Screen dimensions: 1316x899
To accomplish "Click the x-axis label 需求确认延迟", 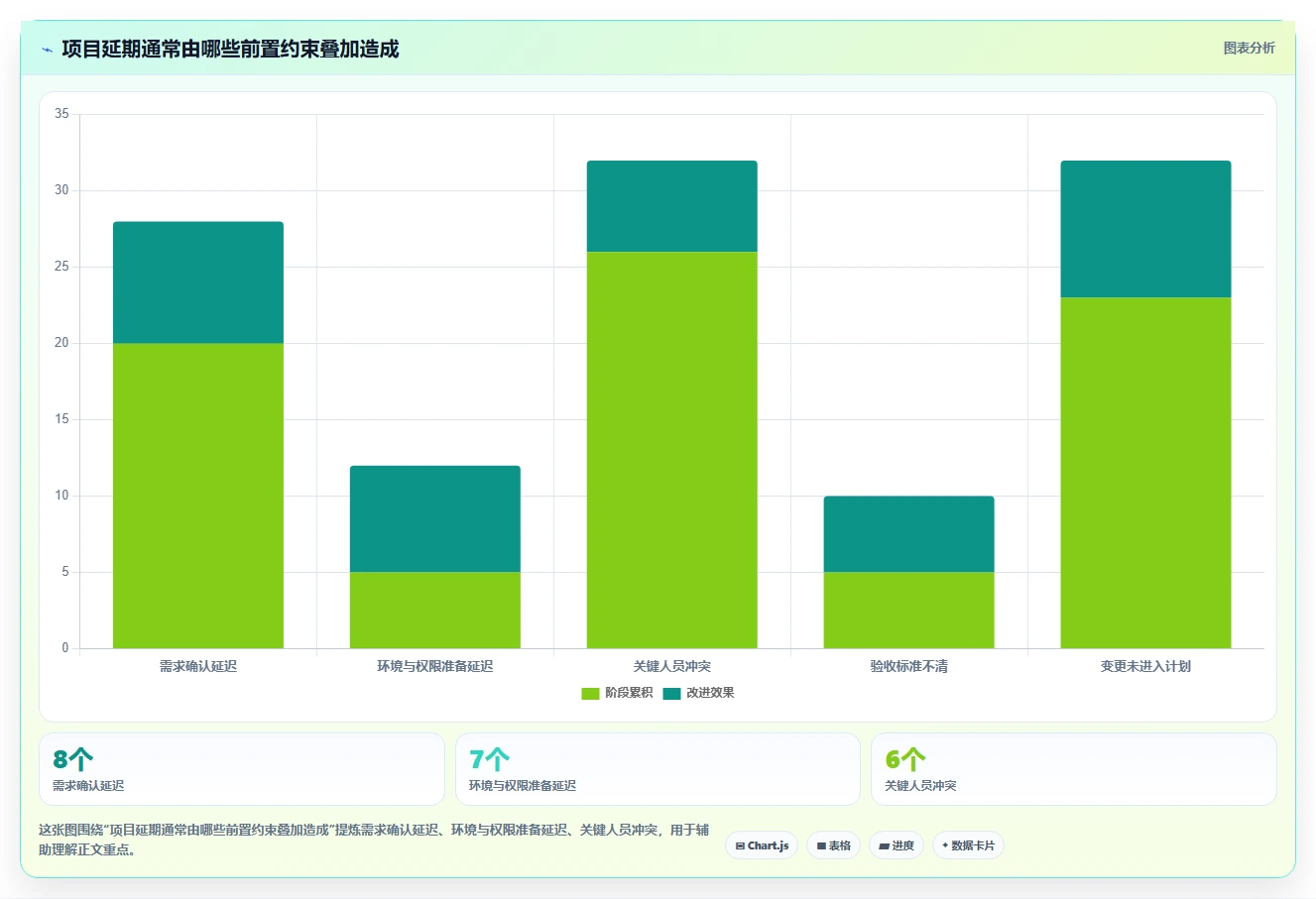I will tap(198, 666).
